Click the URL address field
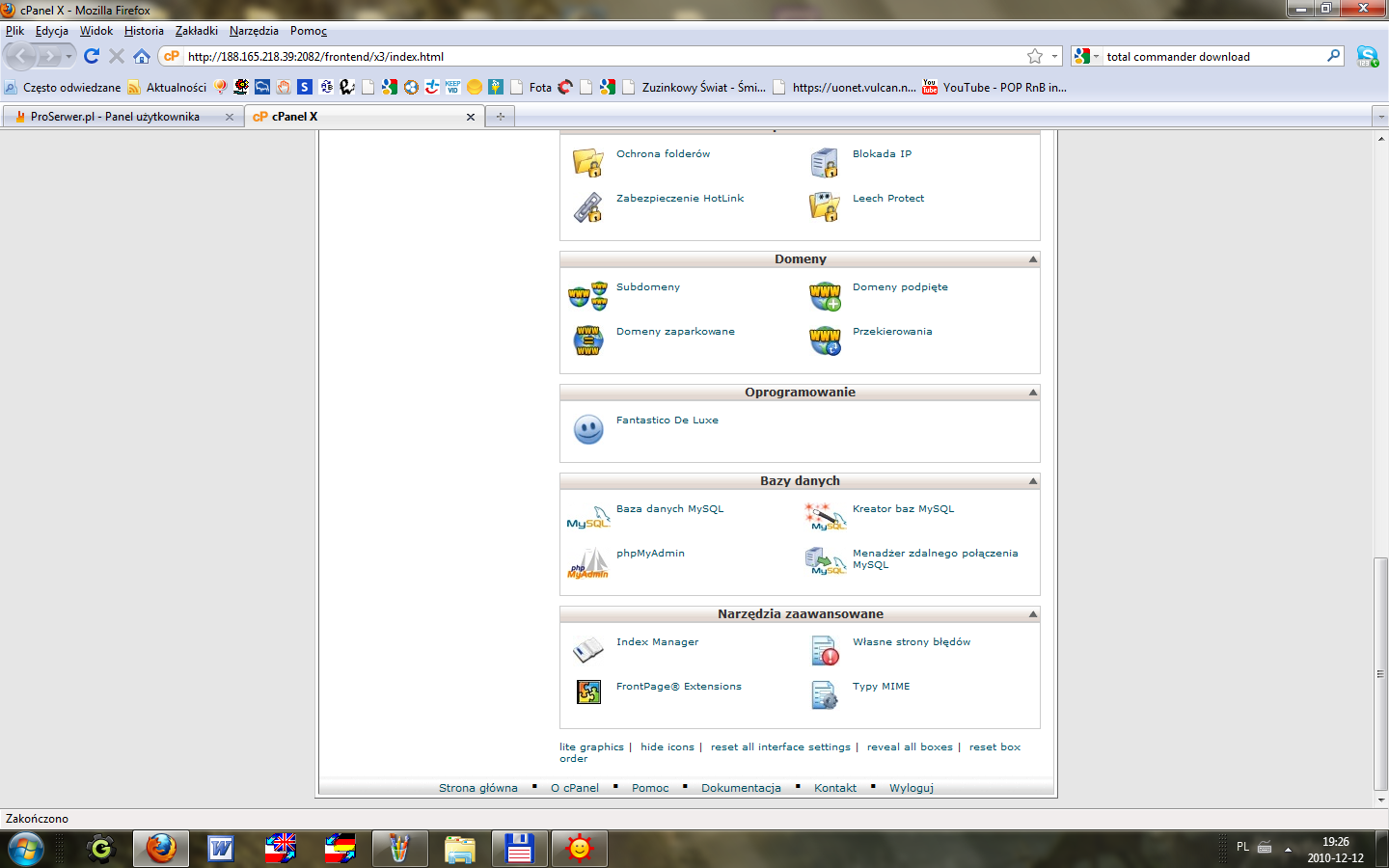Image resolution: width=1389 pixels, height=868 pixels. click(598, 57)
